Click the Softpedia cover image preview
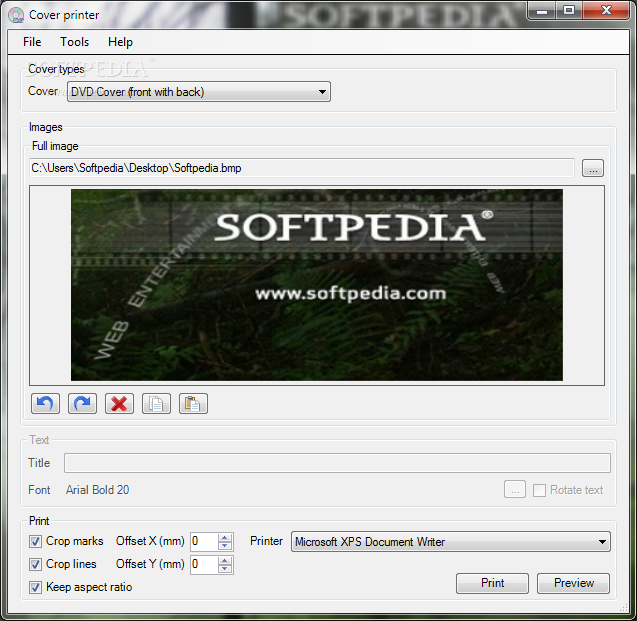 click(317, 285)
